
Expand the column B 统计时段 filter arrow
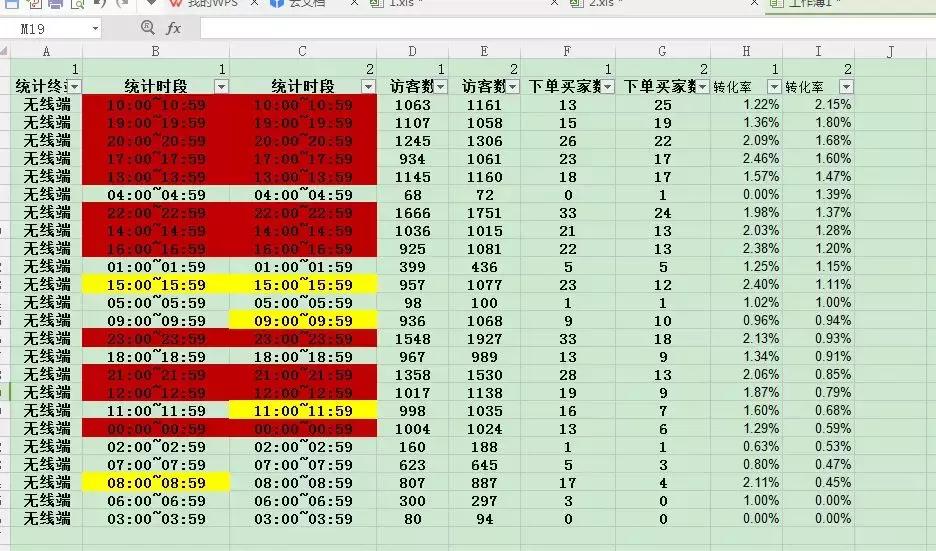pos(221,87)
